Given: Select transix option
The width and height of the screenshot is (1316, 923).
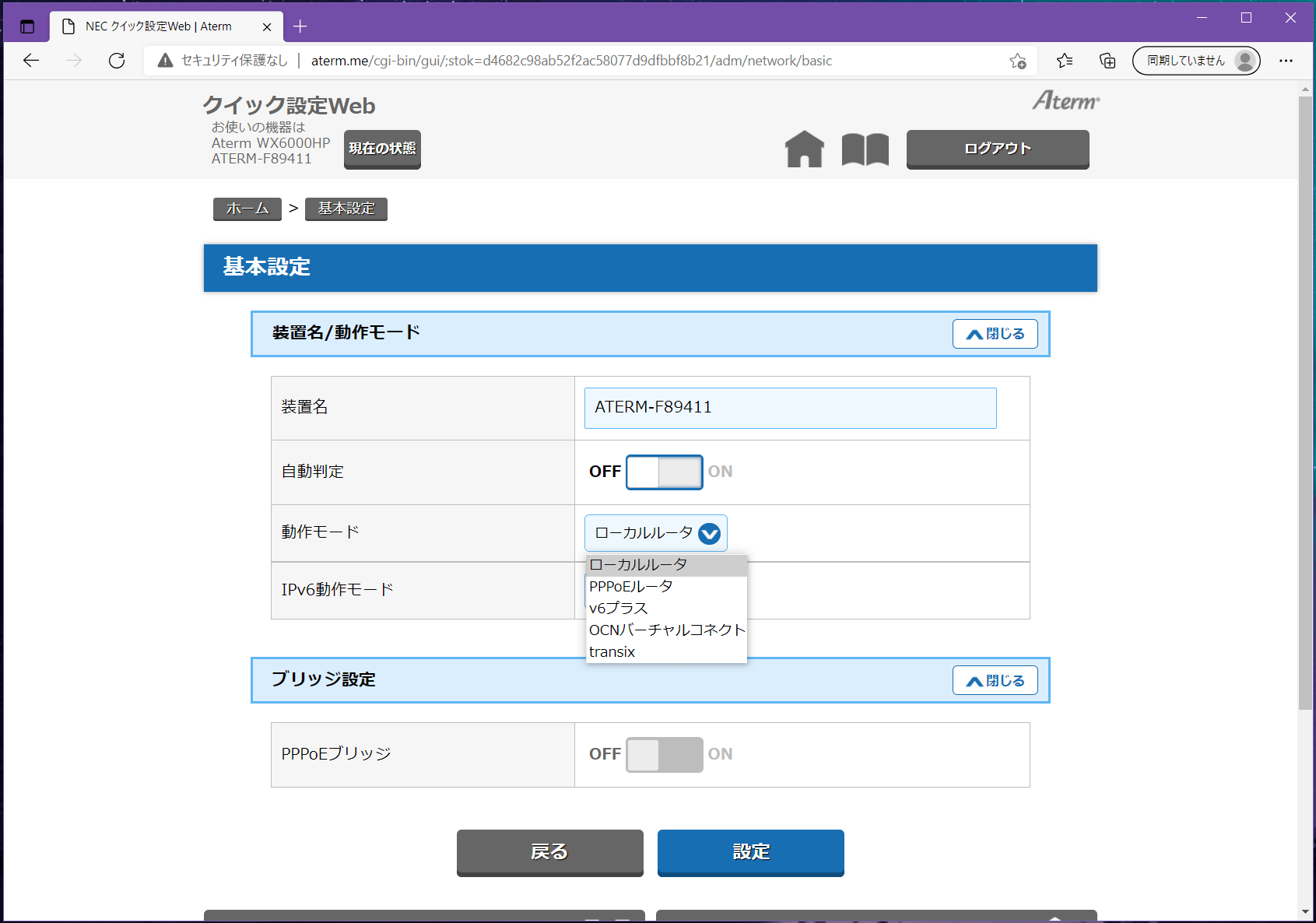Looking at the screenshot, I should (666, 652).
